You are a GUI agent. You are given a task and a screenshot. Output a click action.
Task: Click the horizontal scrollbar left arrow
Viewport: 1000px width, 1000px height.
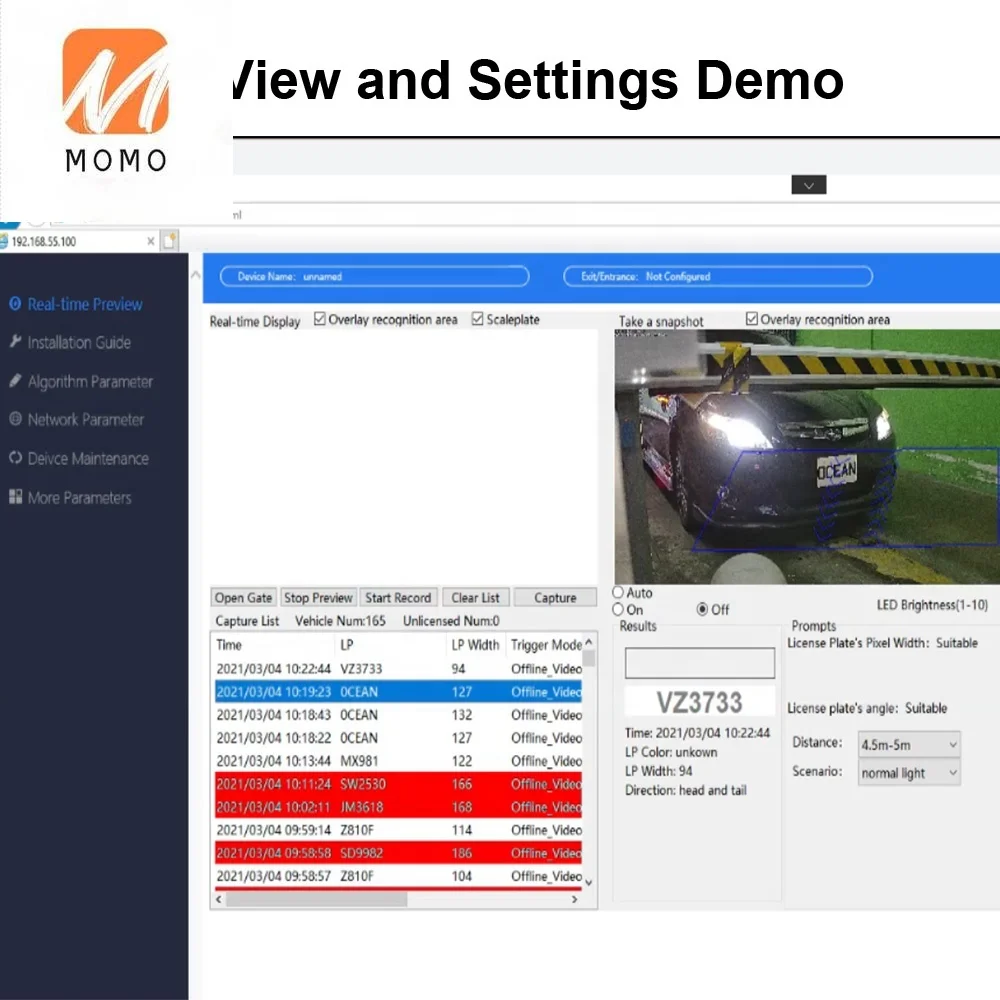pos(219,899)
